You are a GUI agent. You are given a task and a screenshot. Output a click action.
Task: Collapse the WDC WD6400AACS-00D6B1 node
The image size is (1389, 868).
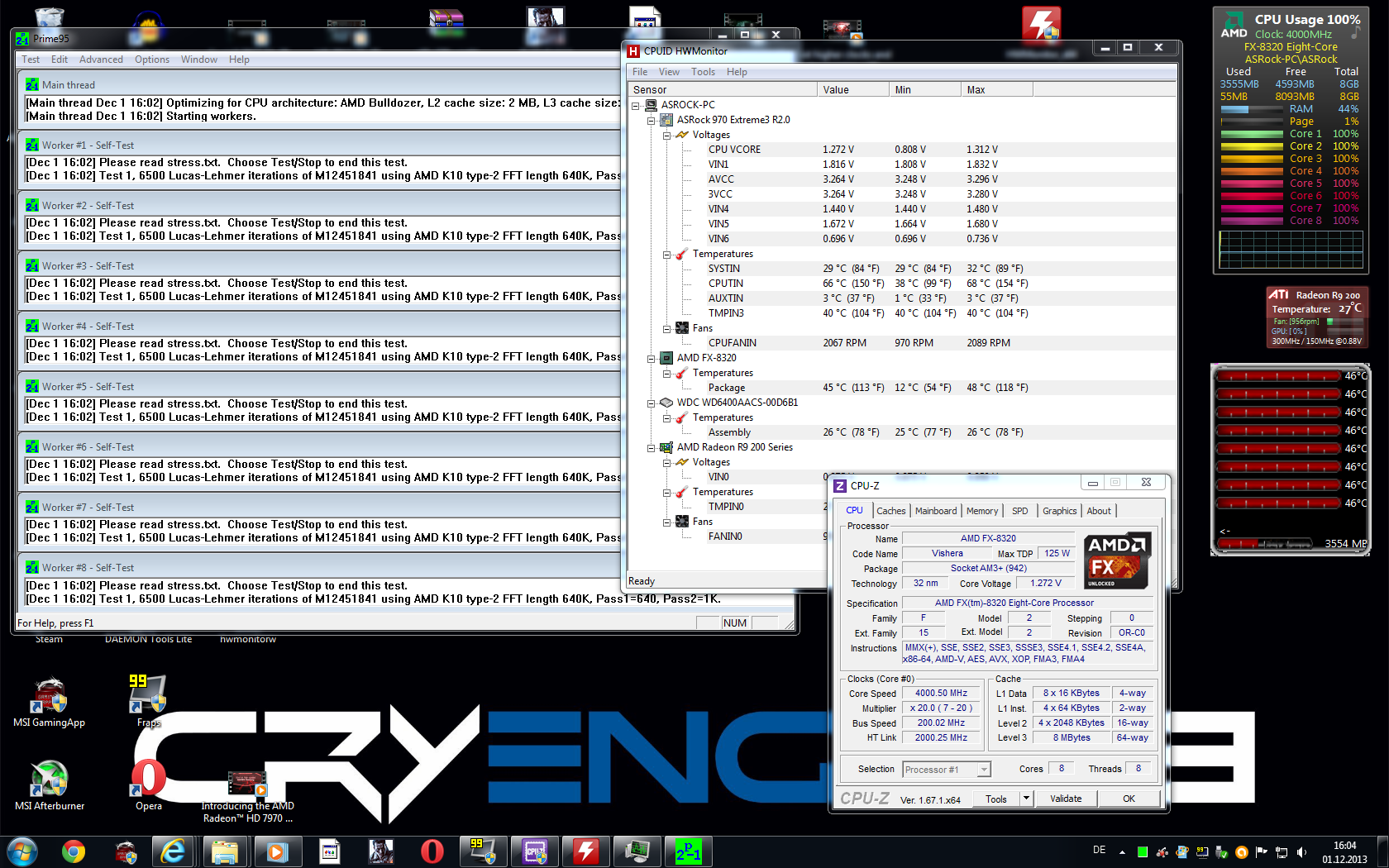[x=651, y=403]
